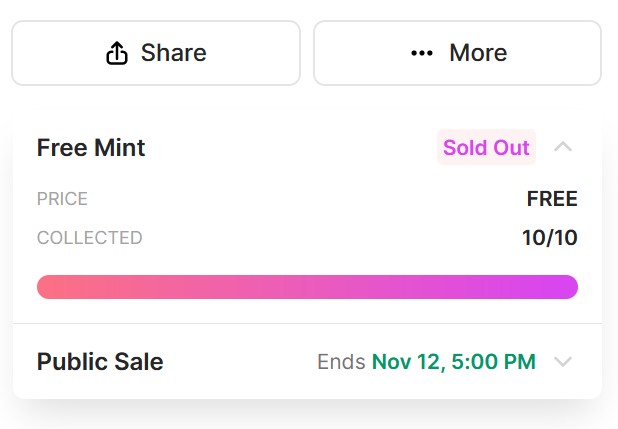Viewport: 618px width, 429px height.
Task: Click the More text label
Action: coord(478,53)
